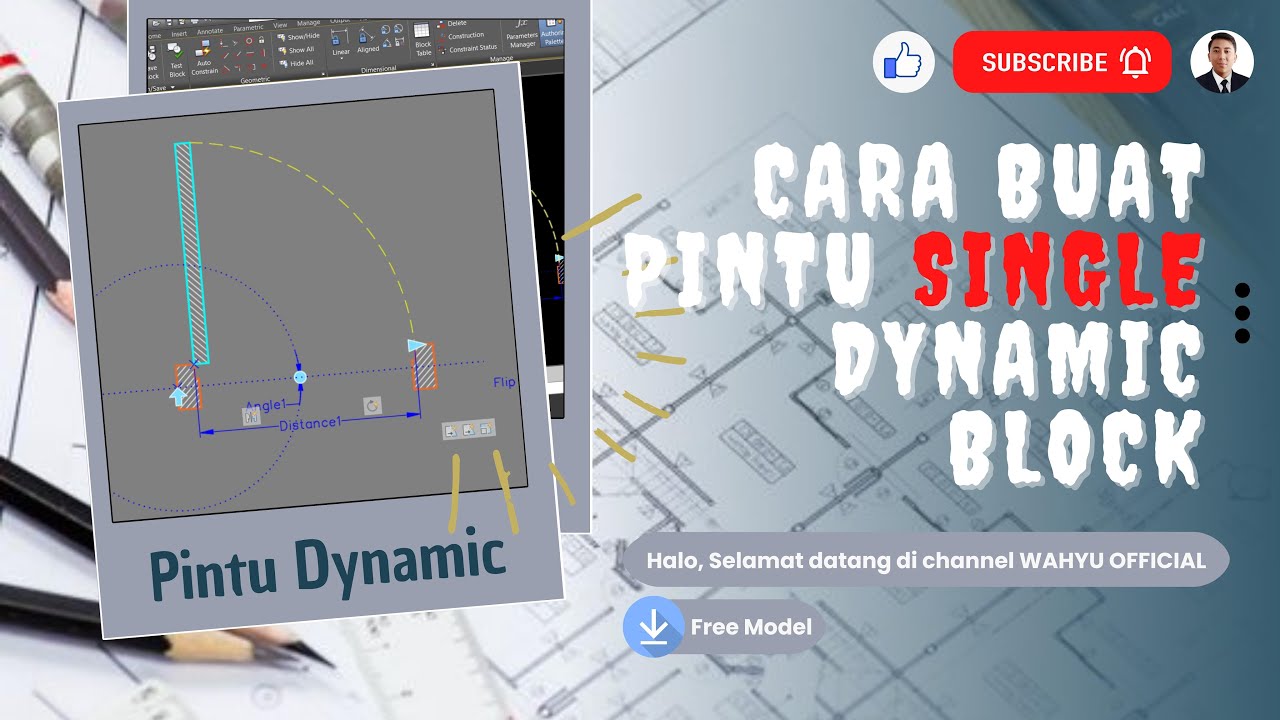1280x720 pixels.
Task: Click the Distance1 parameter label
Action: [310, 424]
